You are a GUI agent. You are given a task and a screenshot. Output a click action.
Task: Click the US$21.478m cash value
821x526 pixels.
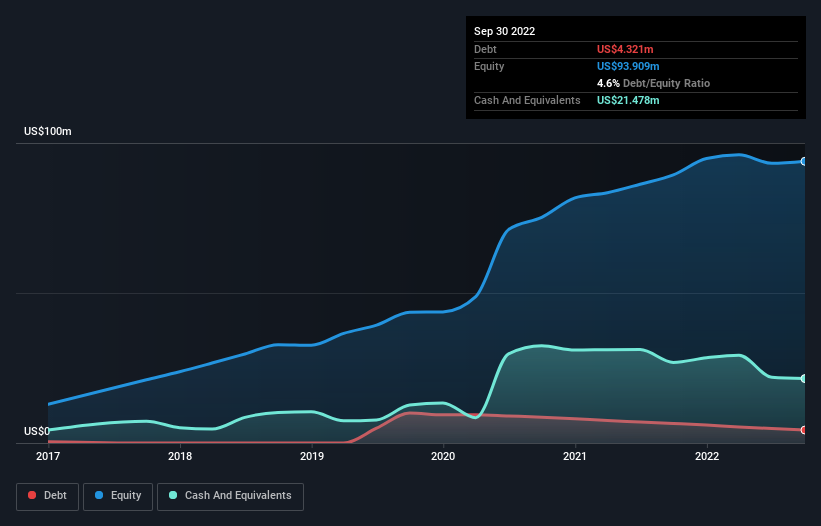pos(628,100)
